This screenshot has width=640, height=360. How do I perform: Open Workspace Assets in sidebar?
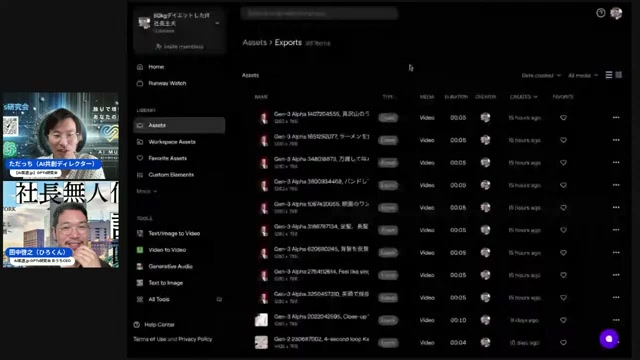172,142
